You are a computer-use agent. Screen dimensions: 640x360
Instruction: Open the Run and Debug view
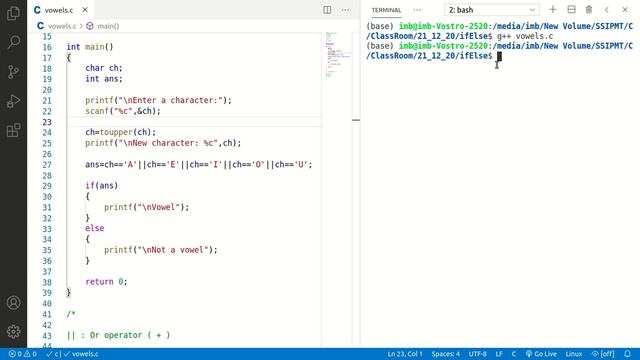(13, 101)
